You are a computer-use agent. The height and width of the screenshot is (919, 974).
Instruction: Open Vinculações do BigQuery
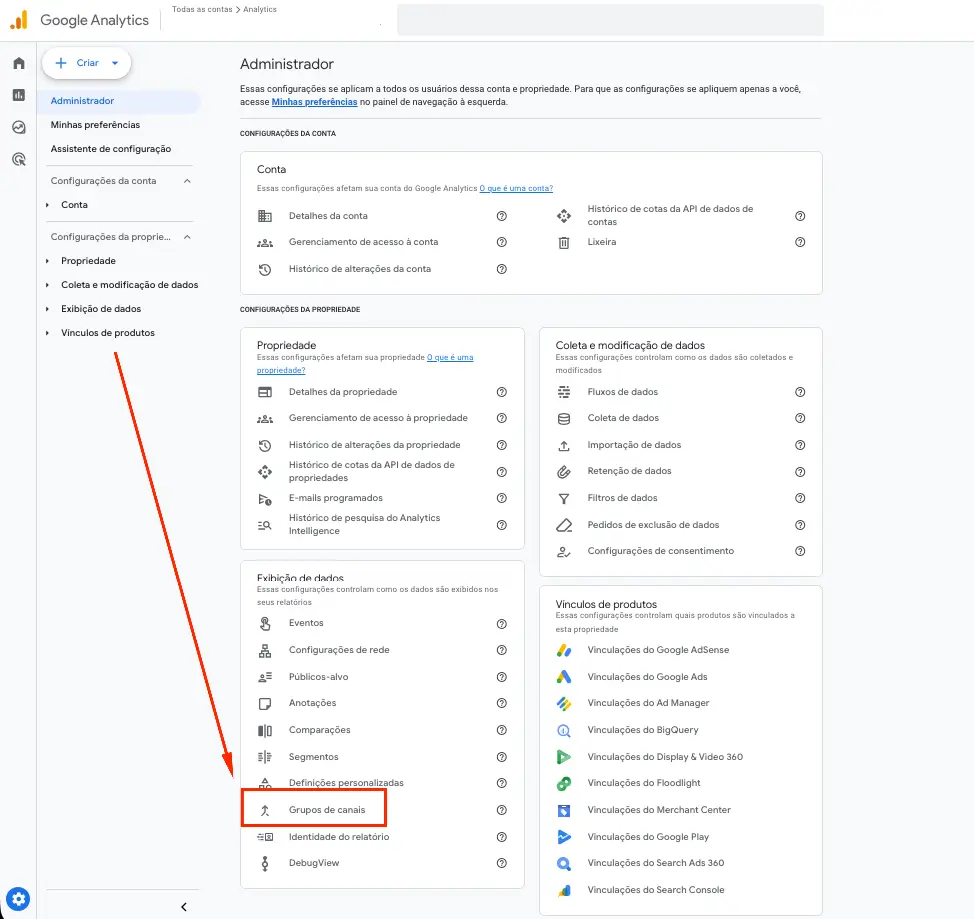pyautogui.click(x=642, y=730)
